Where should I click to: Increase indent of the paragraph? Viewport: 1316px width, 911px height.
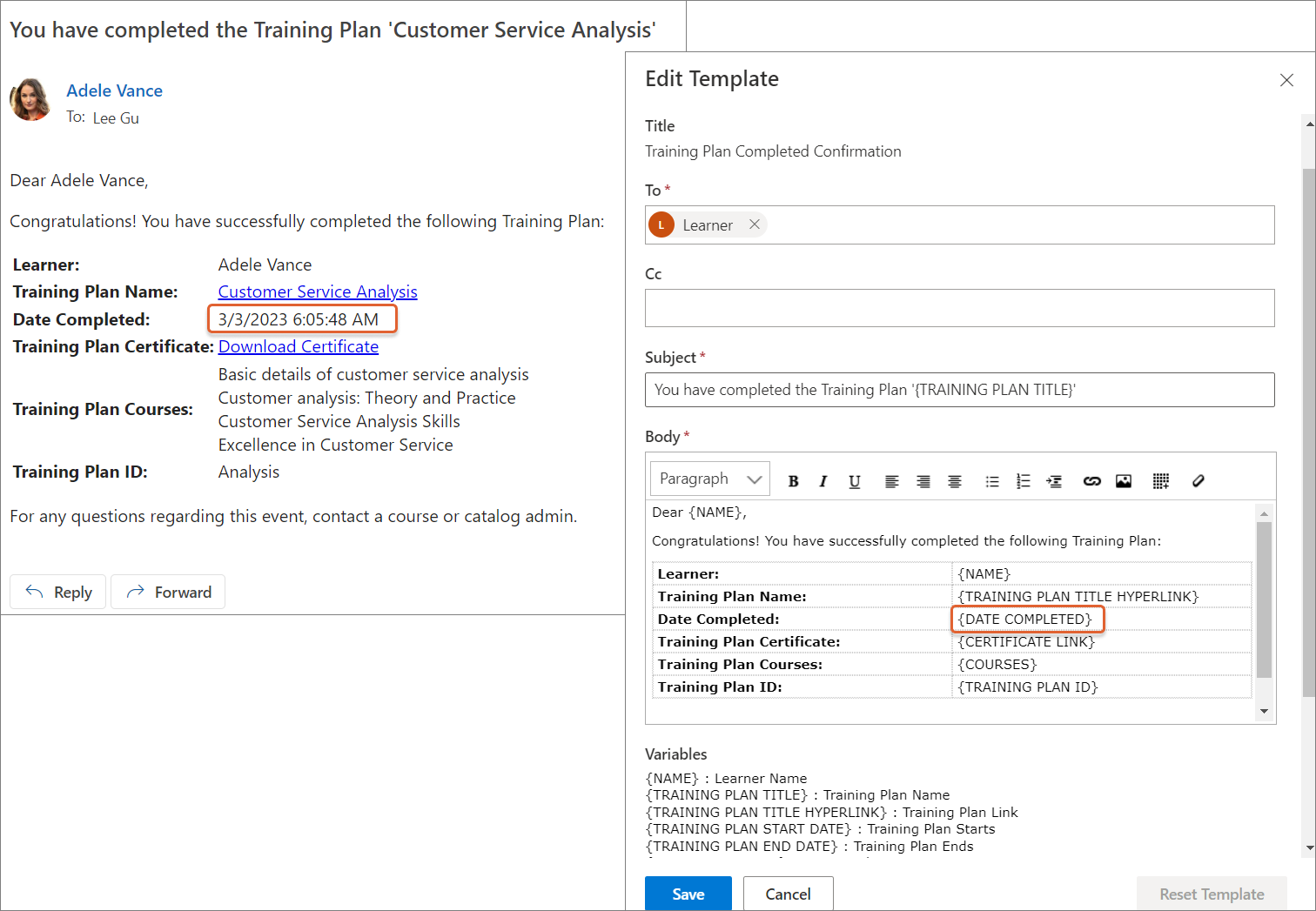pyautogui.click(x=1054, y=481)
